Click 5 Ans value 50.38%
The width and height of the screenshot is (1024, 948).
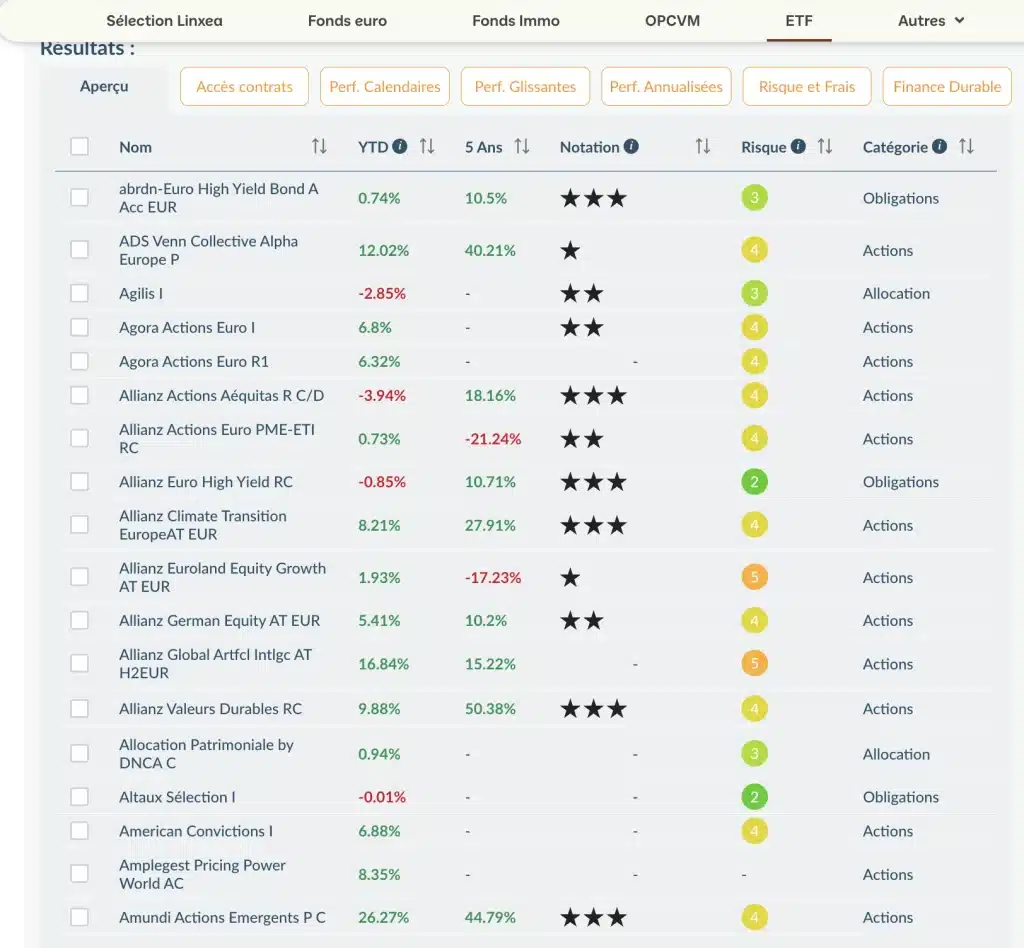click(490, 708)
